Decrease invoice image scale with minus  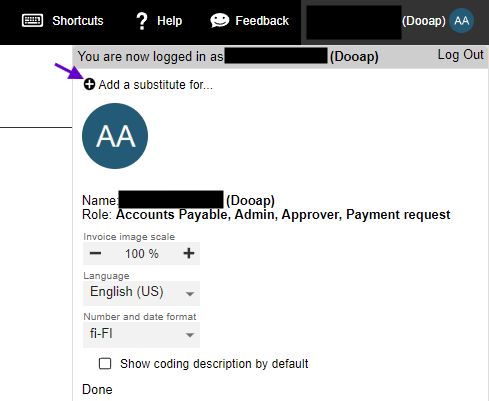[x=95, y=253]
